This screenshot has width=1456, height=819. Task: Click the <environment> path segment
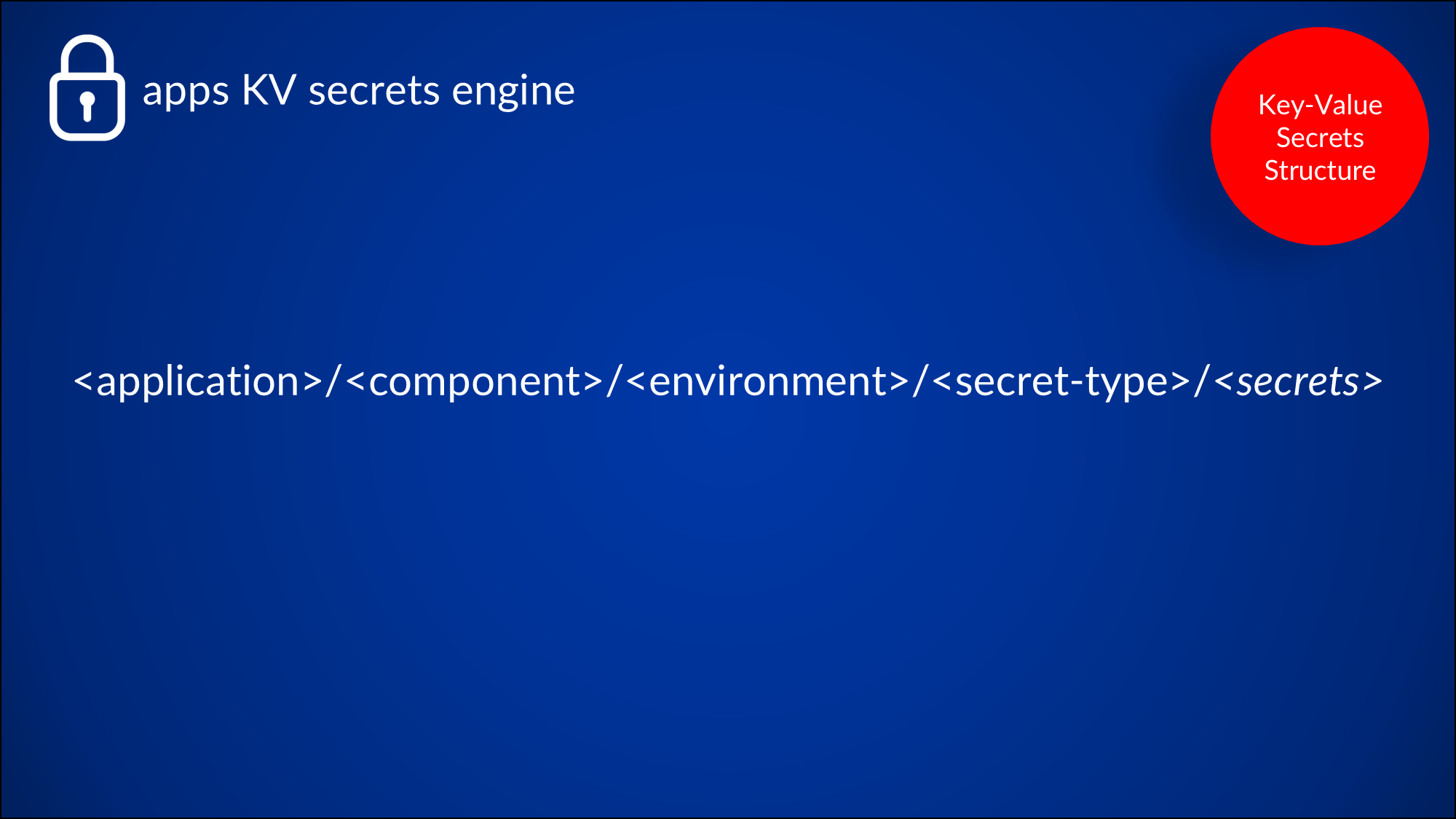[767, 381]
